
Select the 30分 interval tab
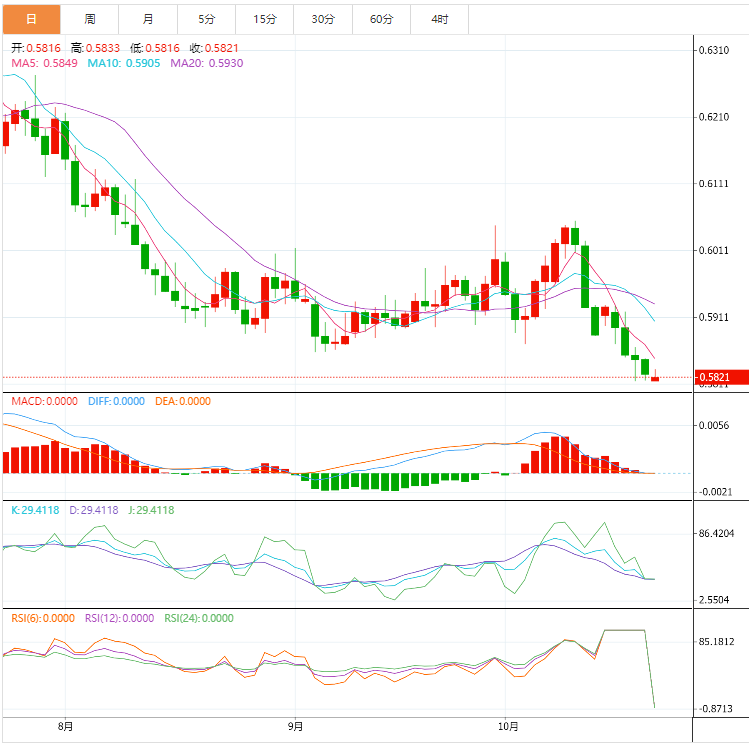323,19
